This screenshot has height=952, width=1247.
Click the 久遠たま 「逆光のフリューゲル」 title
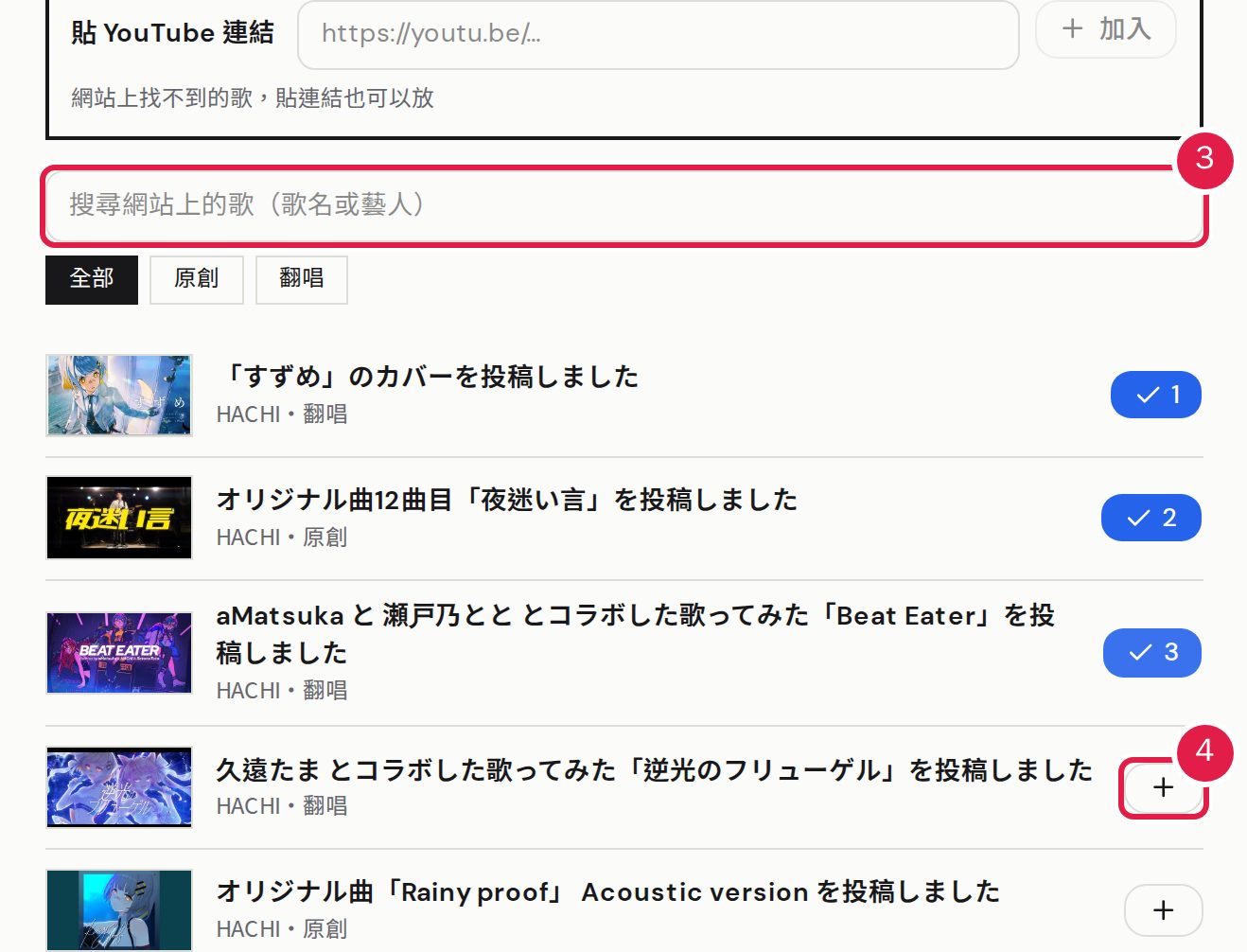point(655,770)
